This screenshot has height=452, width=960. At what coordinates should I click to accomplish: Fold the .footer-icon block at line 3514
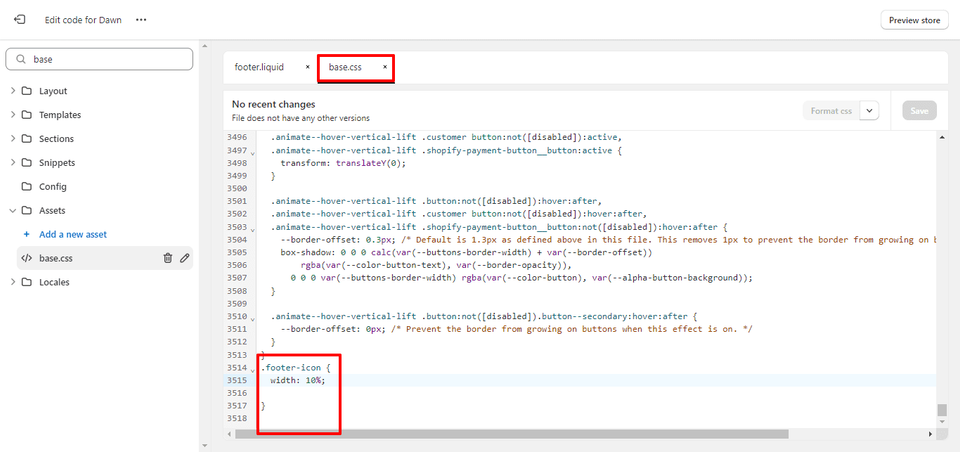pyautogui.click(x=253, y=369)
